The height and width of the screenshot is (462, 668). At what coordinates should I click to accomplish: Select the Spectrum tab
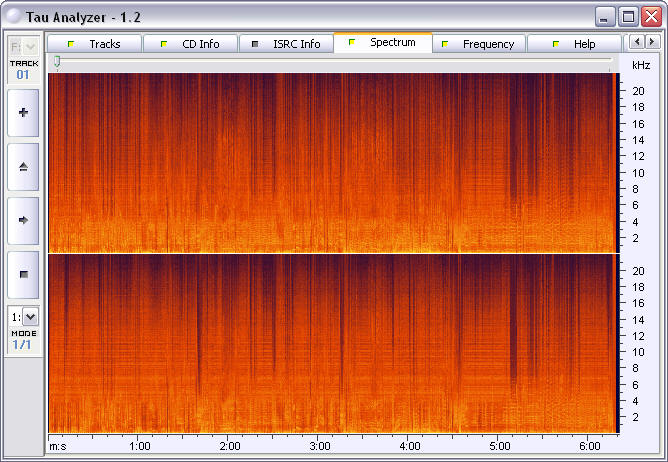(383, 43)
